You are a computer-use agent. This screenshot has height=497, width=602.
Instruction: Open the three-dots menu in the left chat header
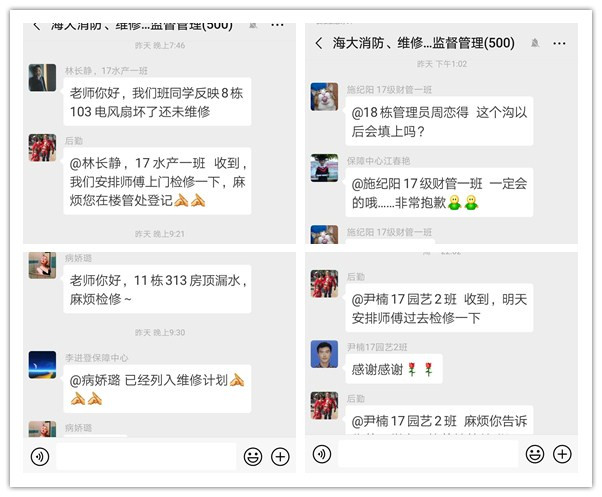[x=277, y=25]
